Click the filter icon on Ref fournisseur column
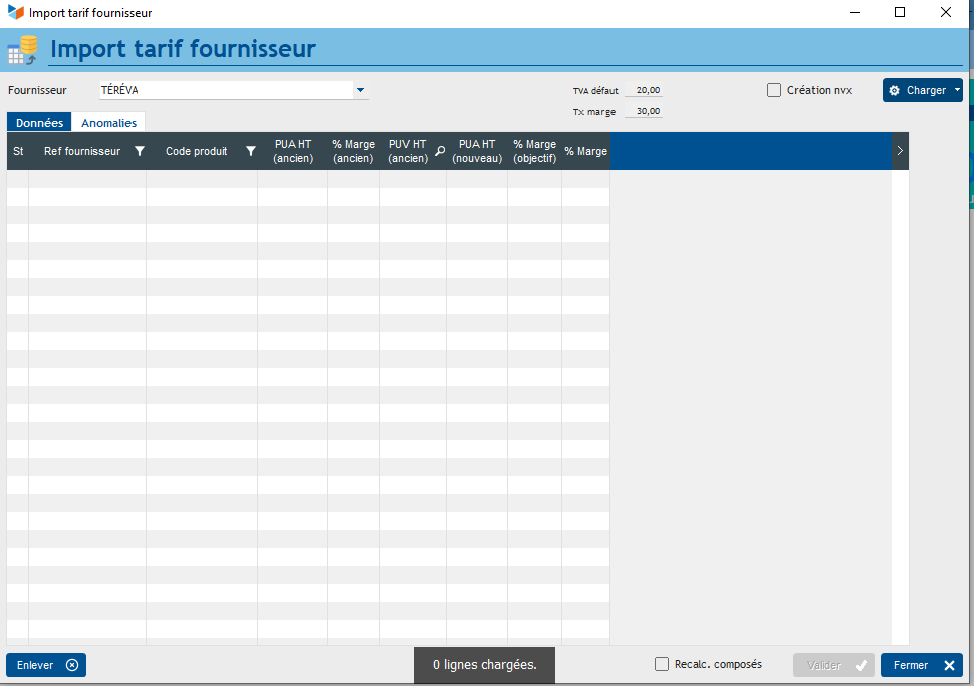Viewport: 974px width, 686px height. (140, 151)
